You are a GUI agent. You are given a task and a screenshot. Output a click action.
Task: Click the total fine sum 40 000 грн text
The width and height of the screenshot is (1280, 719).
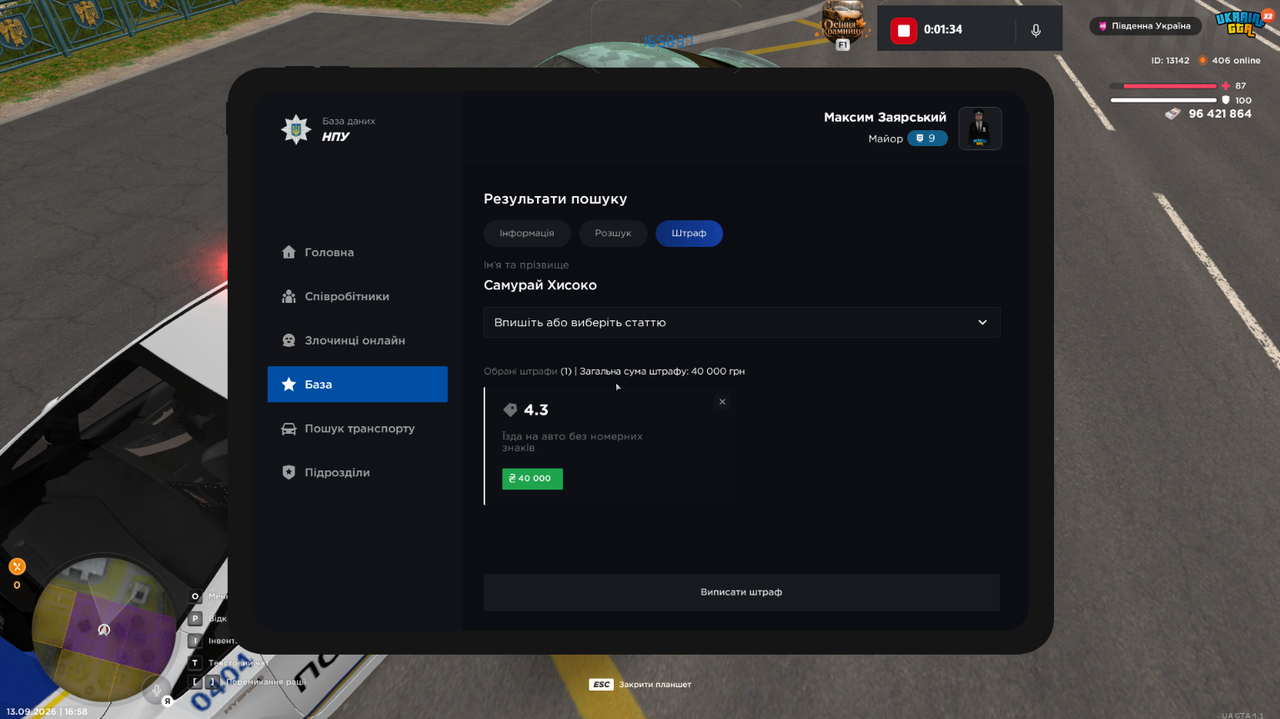[x=662, y=371]
